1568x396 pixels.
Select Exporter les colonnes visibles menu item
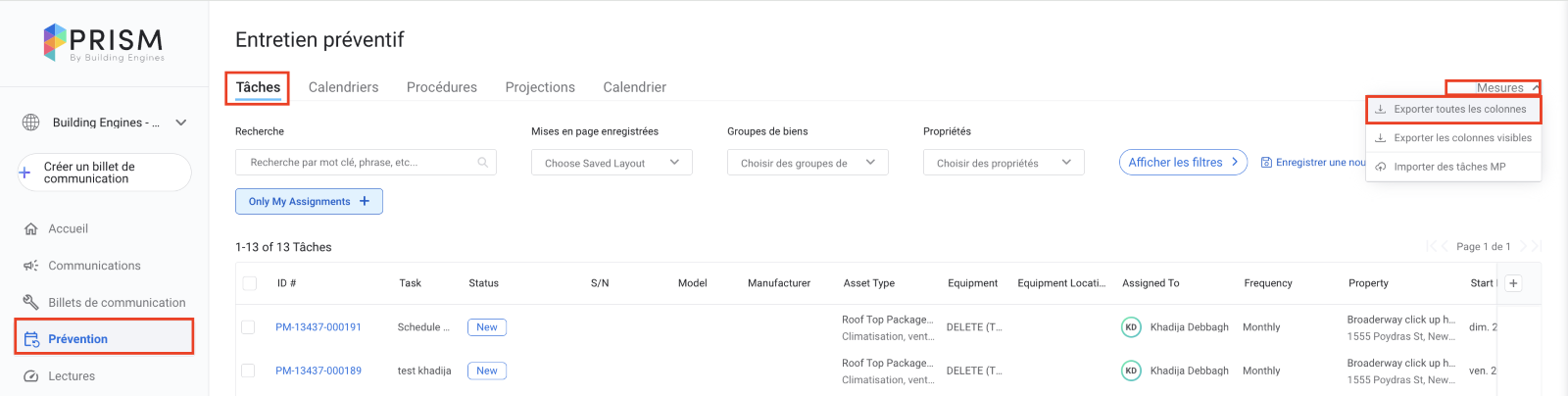pyautogui.click(x=1461, y=138)
